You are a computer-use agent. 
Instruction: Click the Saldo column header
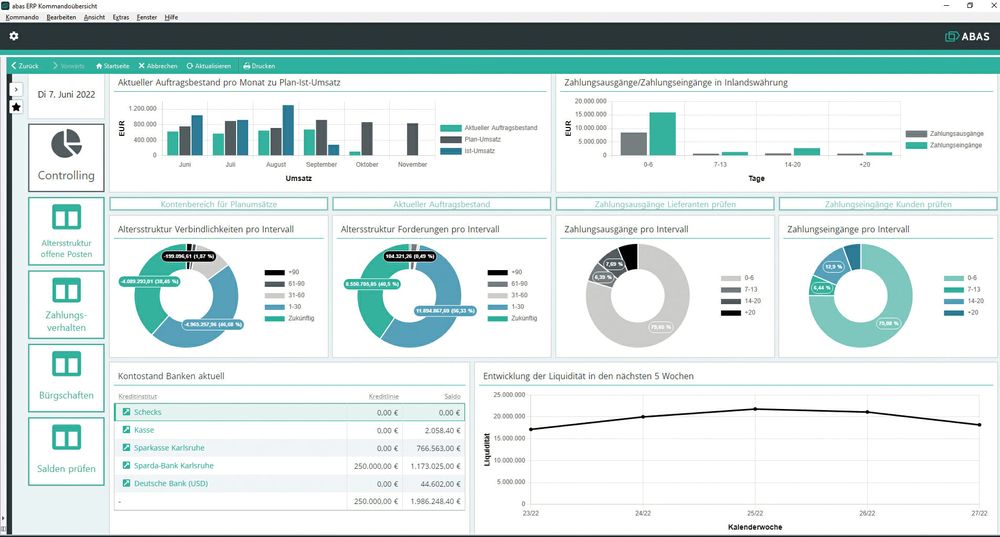452,397
